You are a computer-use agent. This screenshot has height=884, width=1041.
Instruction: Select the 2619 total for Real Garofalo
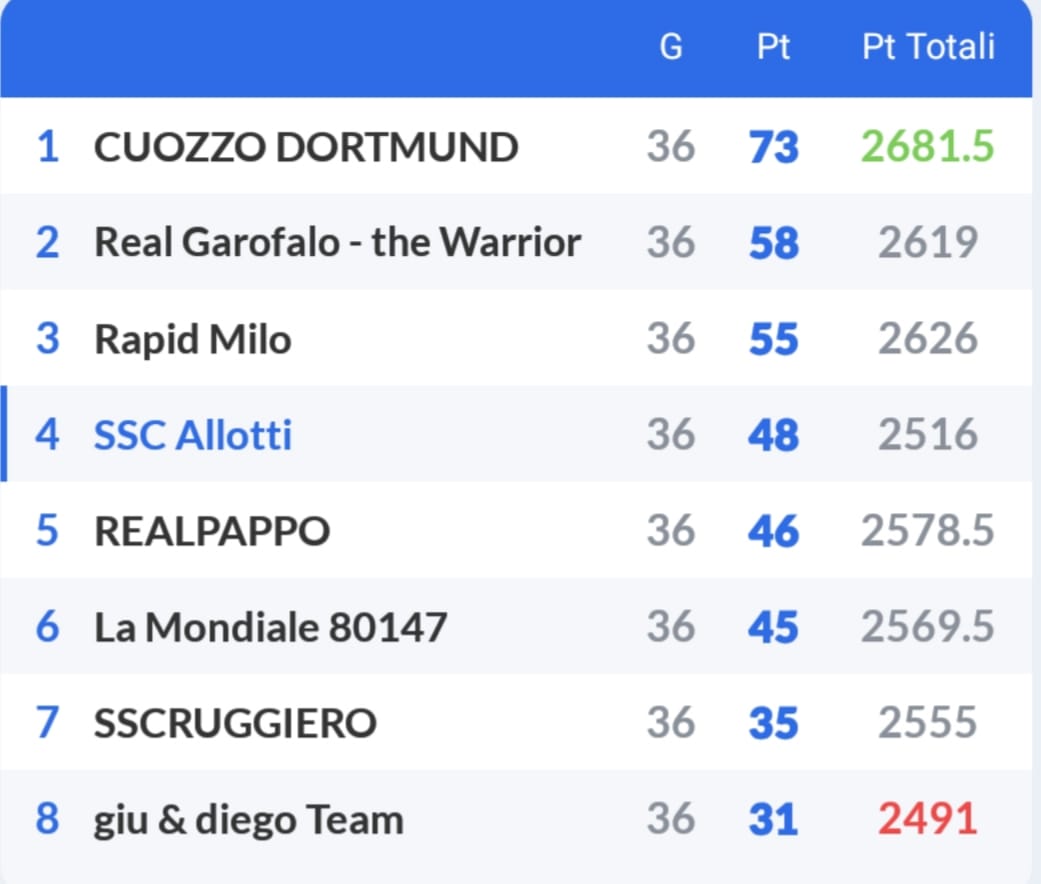927,243
